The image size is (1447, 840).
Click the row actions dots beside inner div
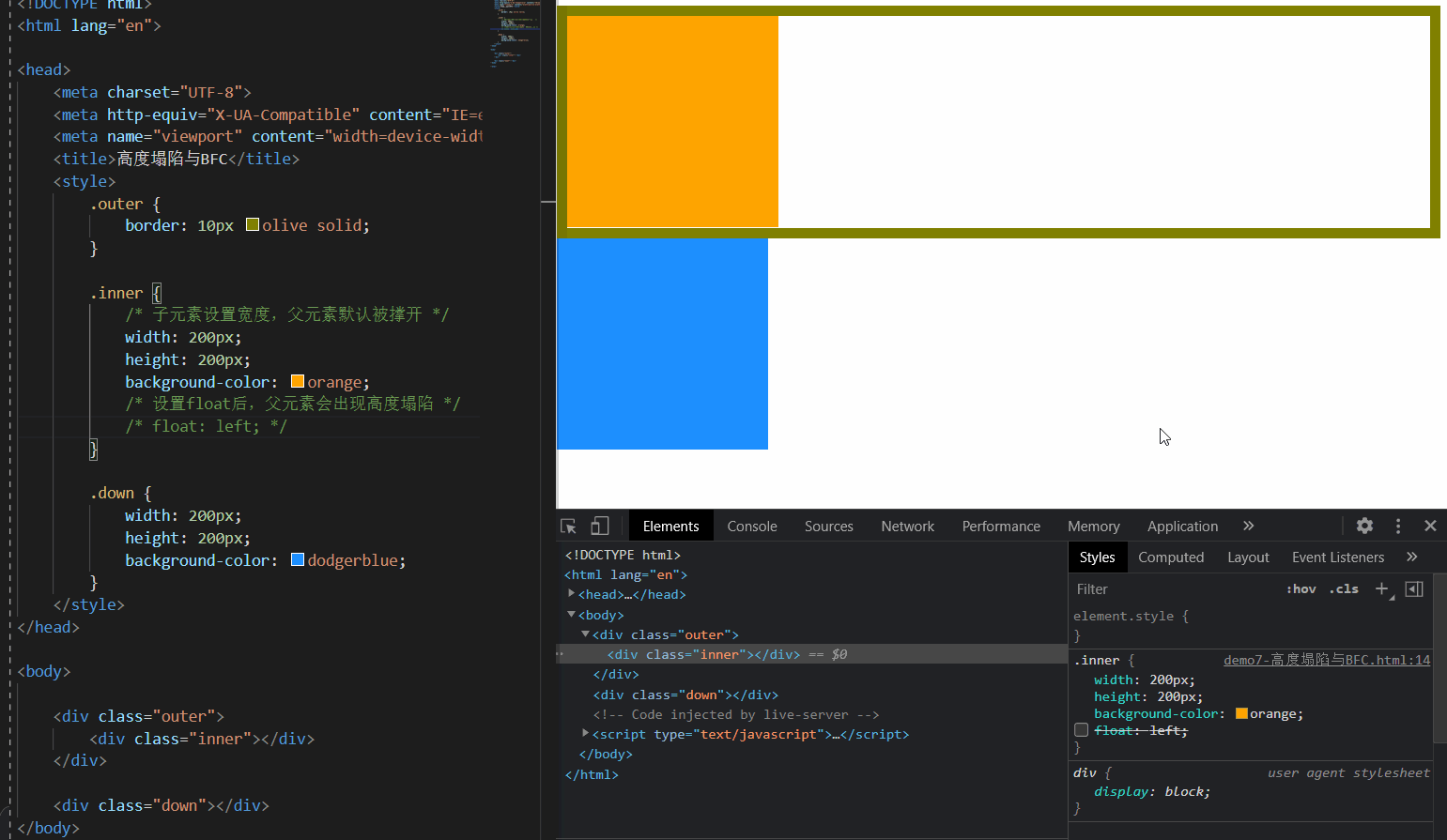click(x=561, y=653)
